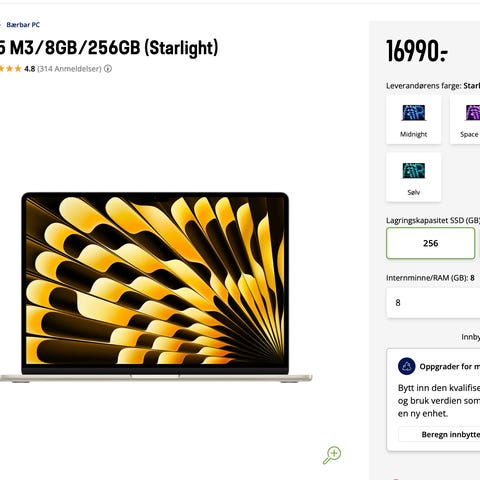Choose the Space Grey color option
Viewport: 480px width, 480px height.
[x=465, y=119]
